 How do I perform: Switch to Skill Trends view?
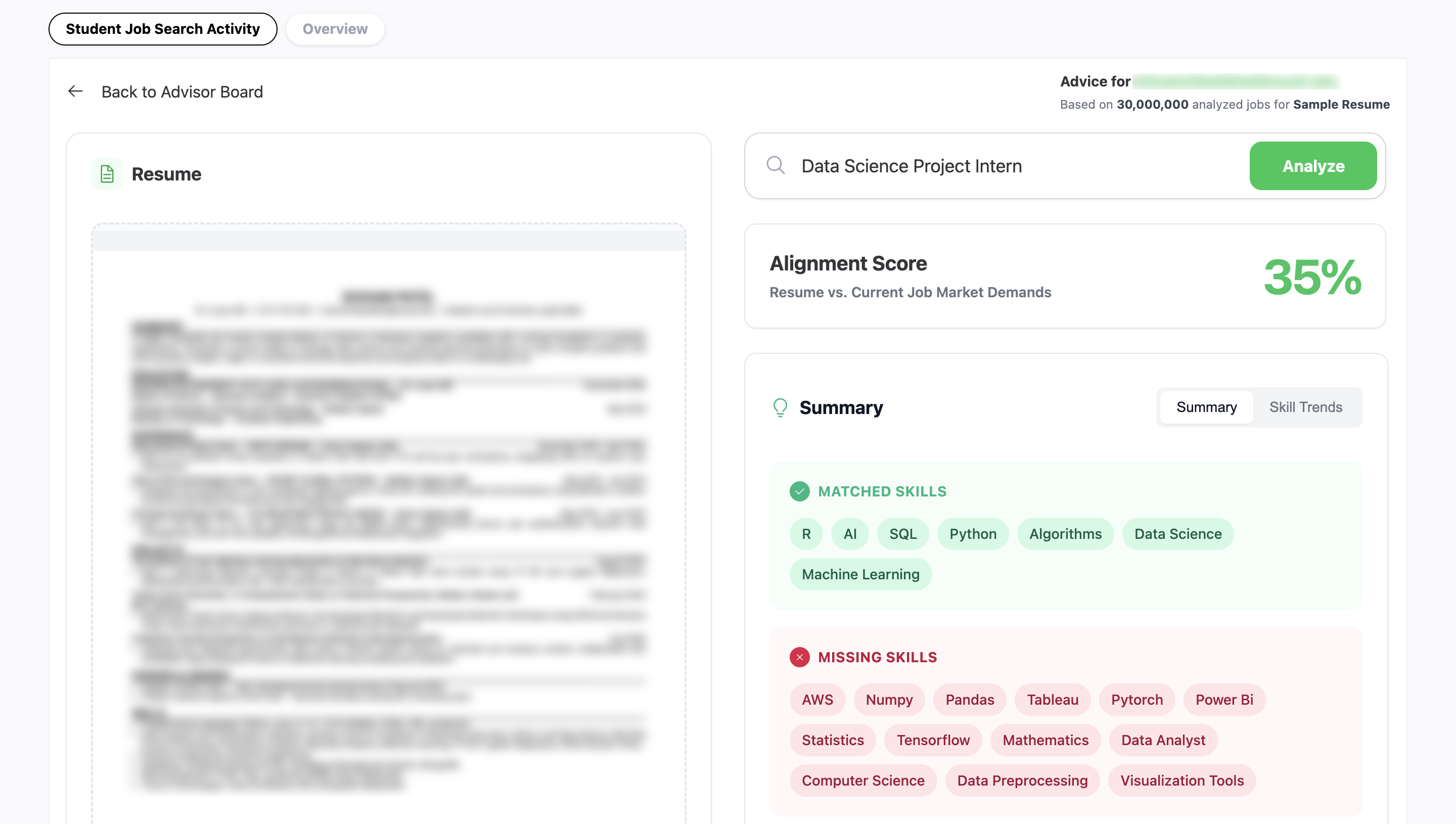point(1305,407)
